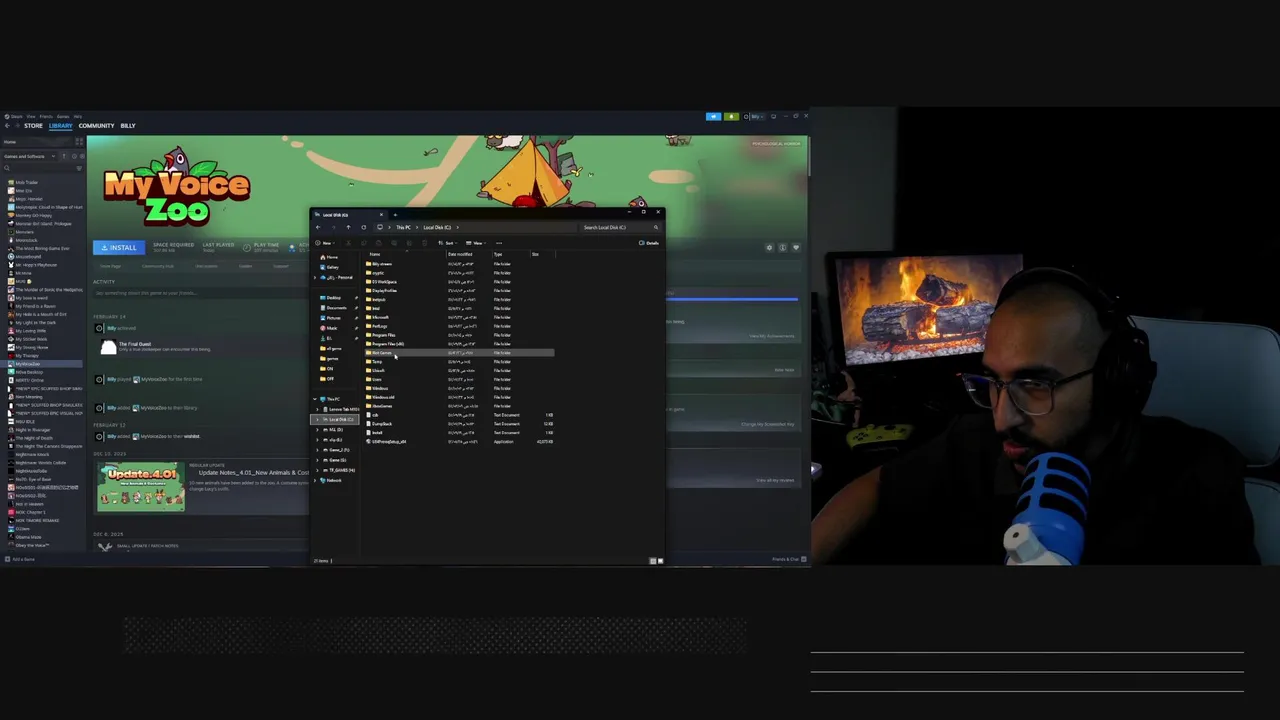Toggle the Details pane button in Explorer
The image size is (1280, 720).
[649, 243]
